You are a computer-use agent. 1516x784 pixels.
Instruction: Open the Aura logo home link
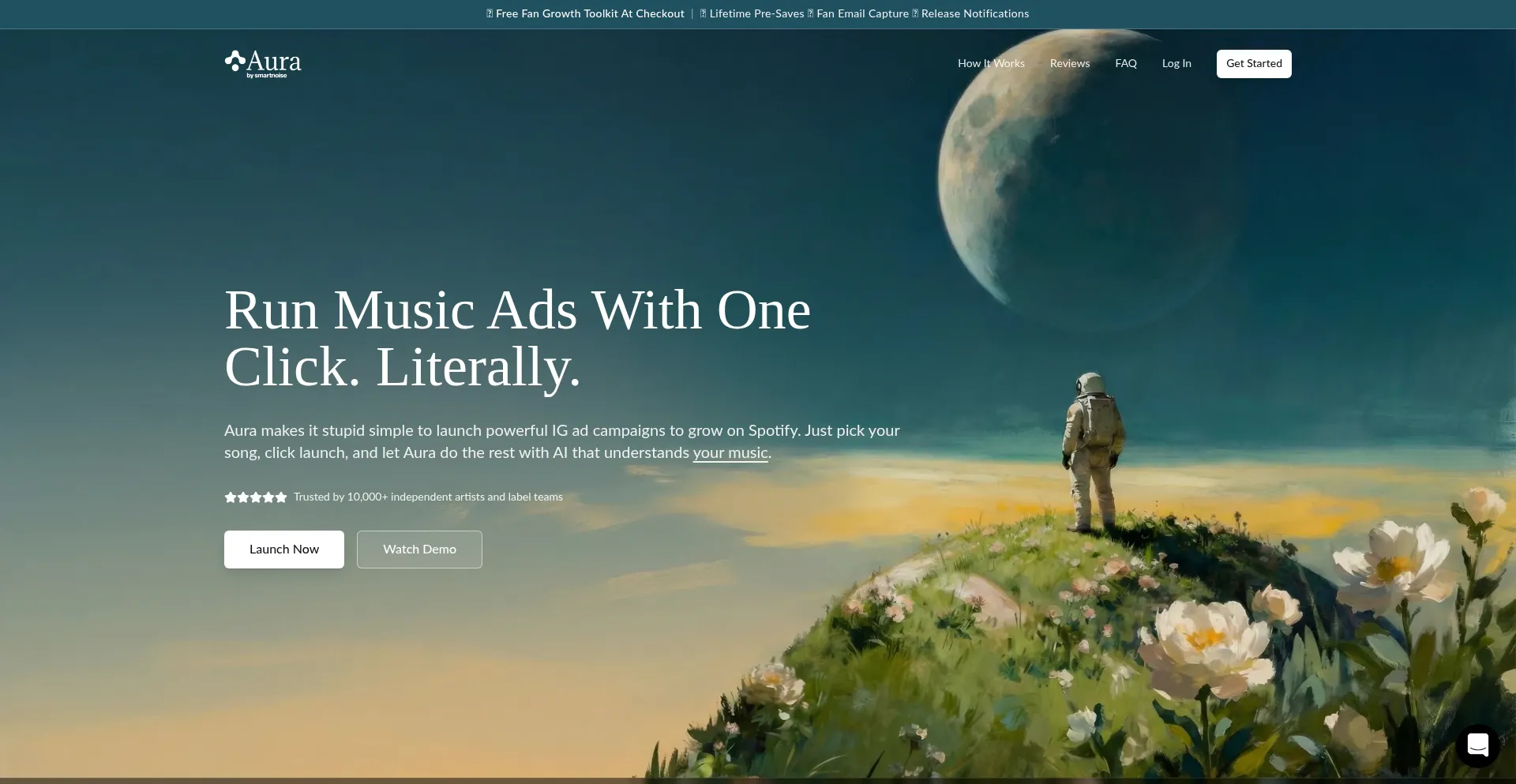point(263,64)
